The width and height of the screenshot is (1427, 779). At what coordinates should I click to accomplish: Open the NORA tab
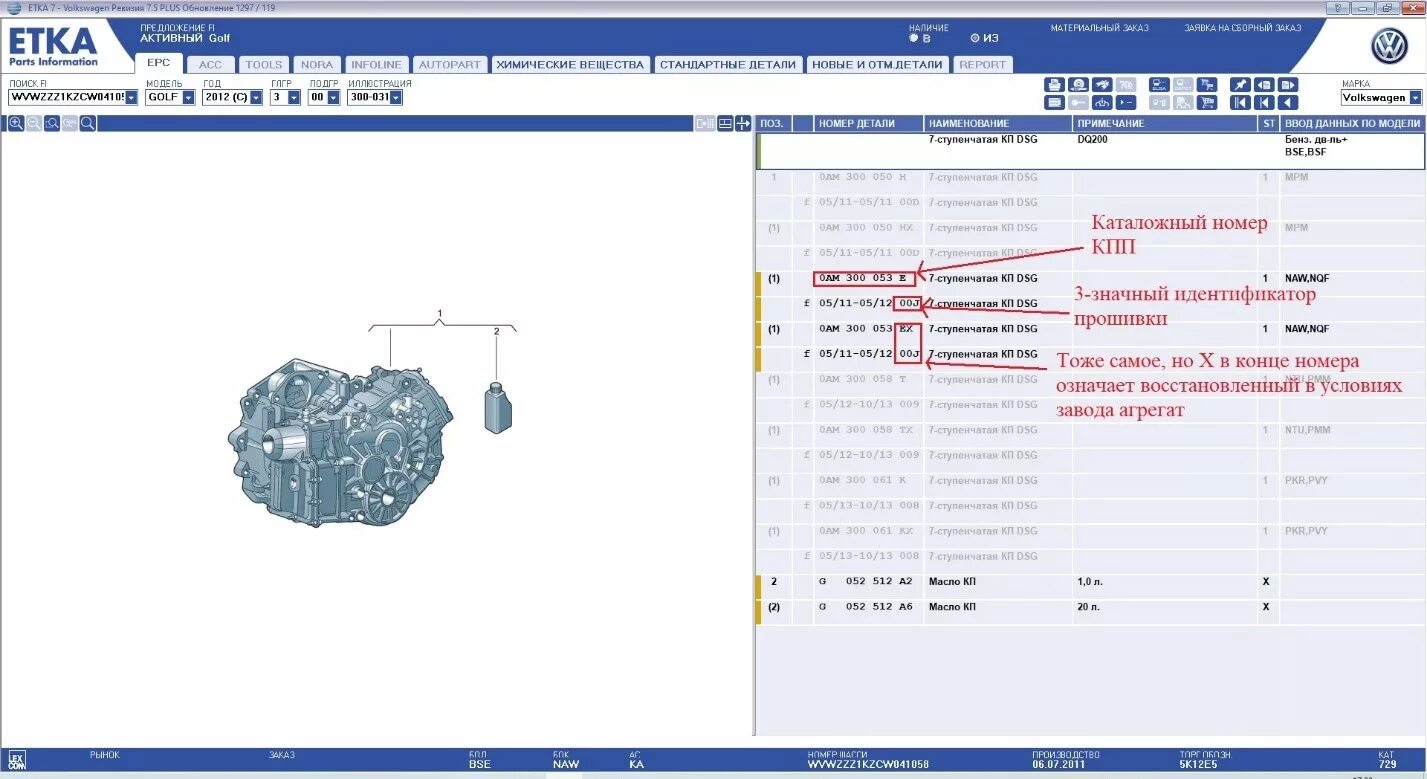tap(317, 64)
